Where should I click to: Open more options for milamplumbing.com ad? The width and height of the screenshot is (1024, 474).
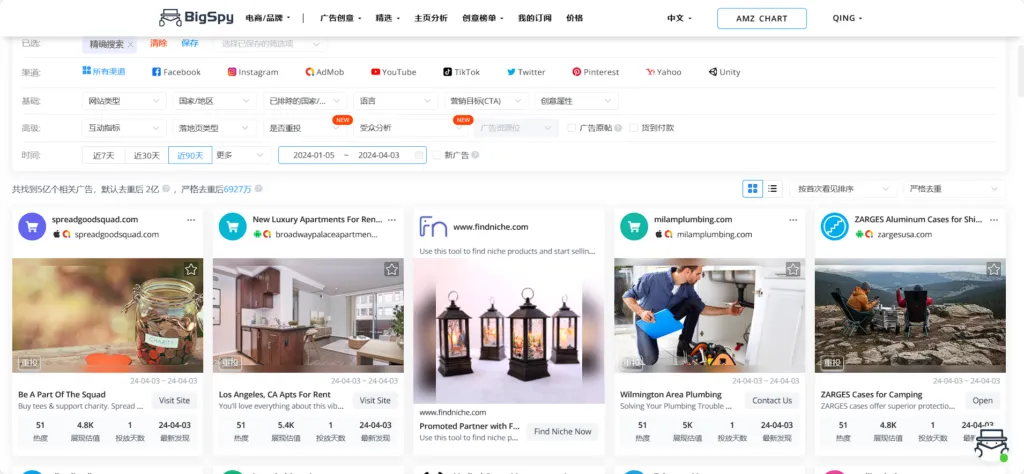[793, 219]
